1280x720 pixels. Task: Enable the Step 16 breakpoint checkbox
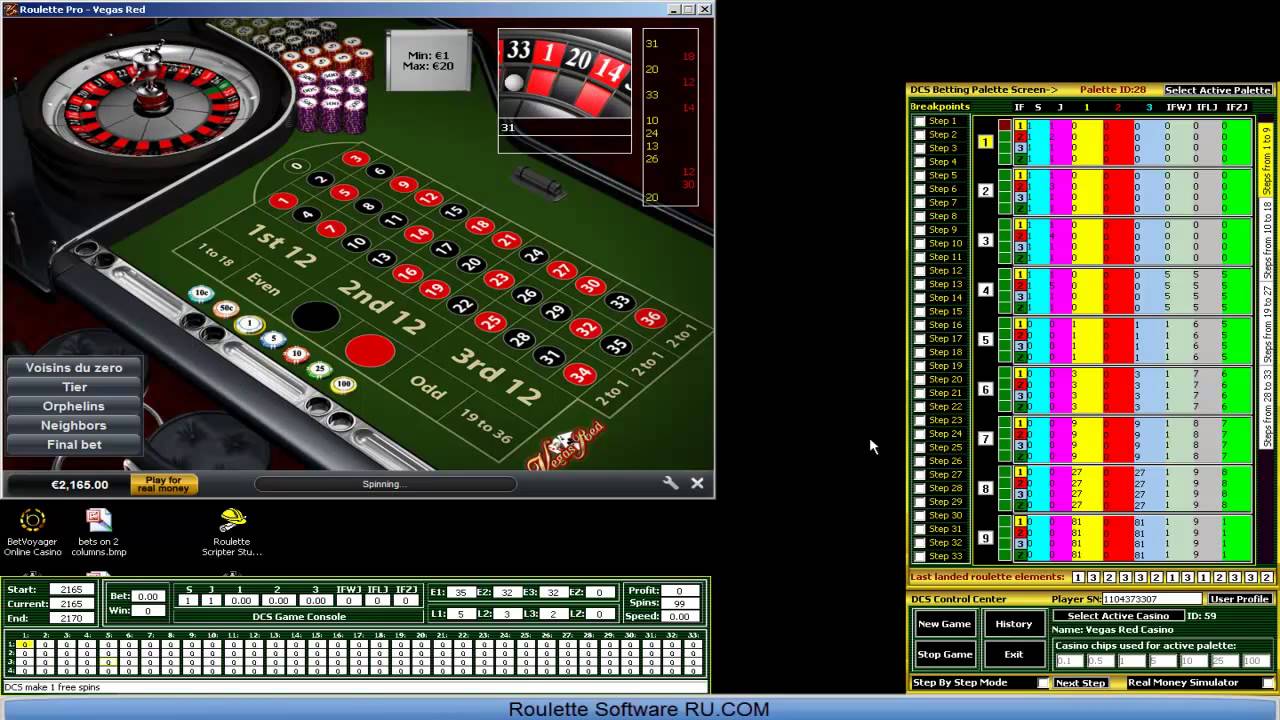[x=920, y=325]
